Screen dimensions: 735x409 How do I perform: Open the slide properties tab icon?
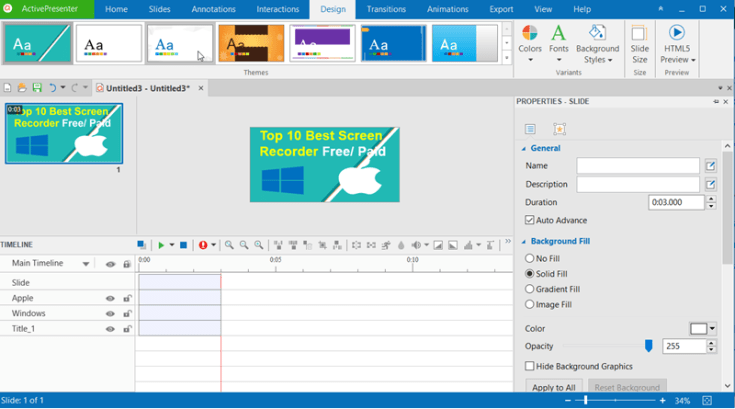pos(530,129)
